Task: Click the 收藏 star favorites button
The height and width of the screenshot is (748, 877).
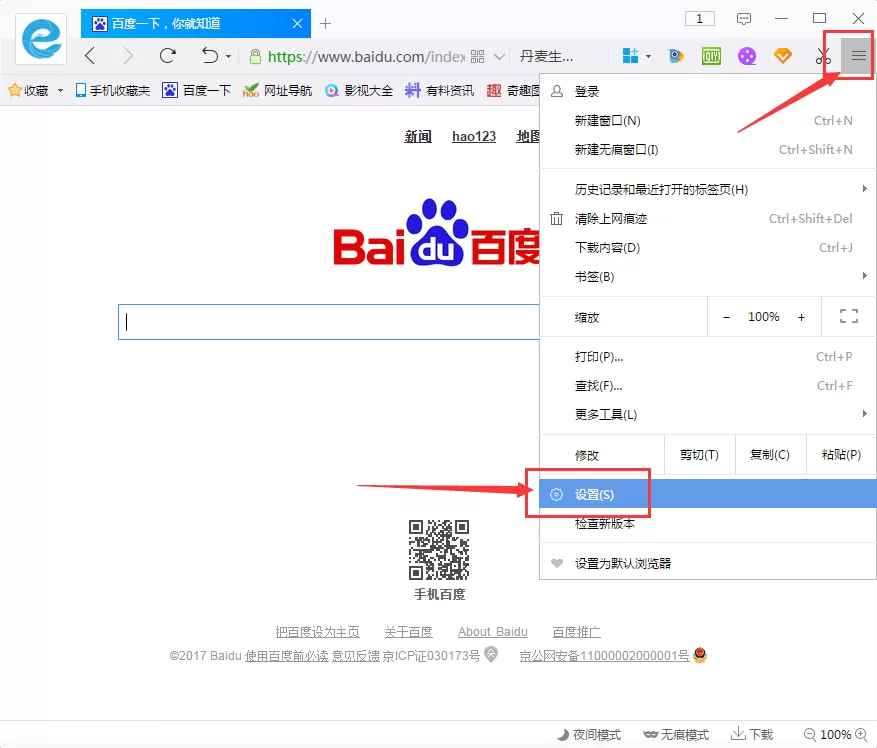Action: (29, 90)
